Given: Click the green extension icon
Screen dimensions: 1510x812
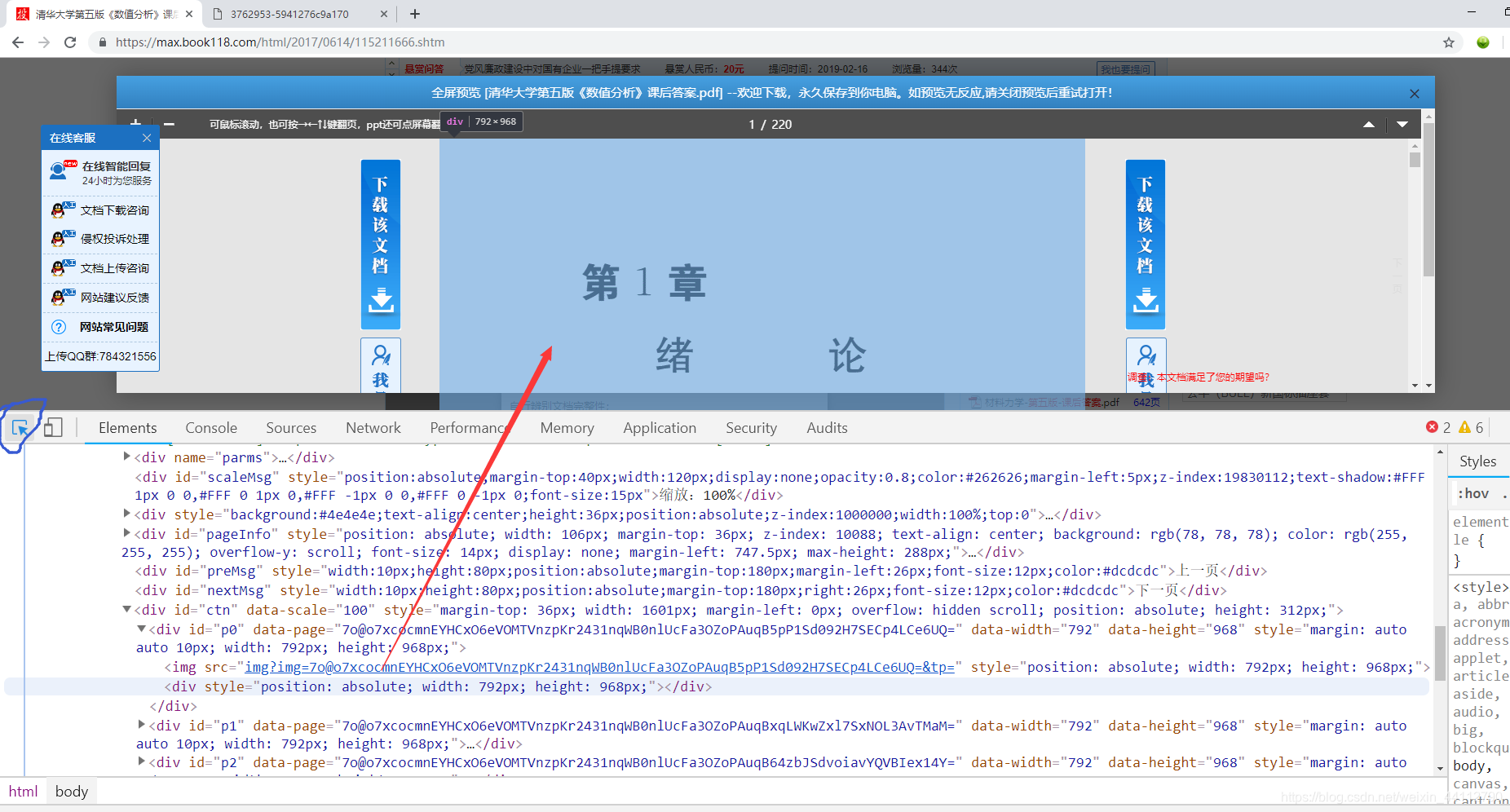Looking at the screenshot, I should tap(1483, 42).
